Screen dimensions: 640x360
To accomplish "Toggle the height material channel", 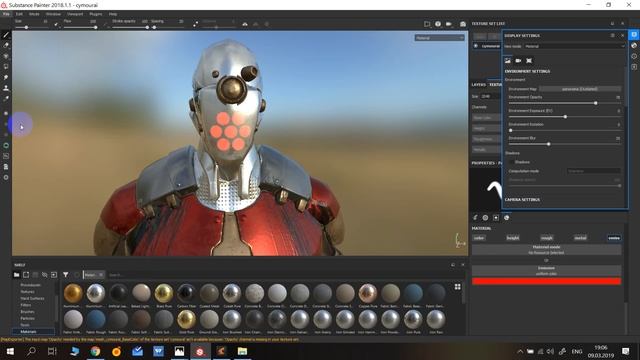I will tap(513, 238).
